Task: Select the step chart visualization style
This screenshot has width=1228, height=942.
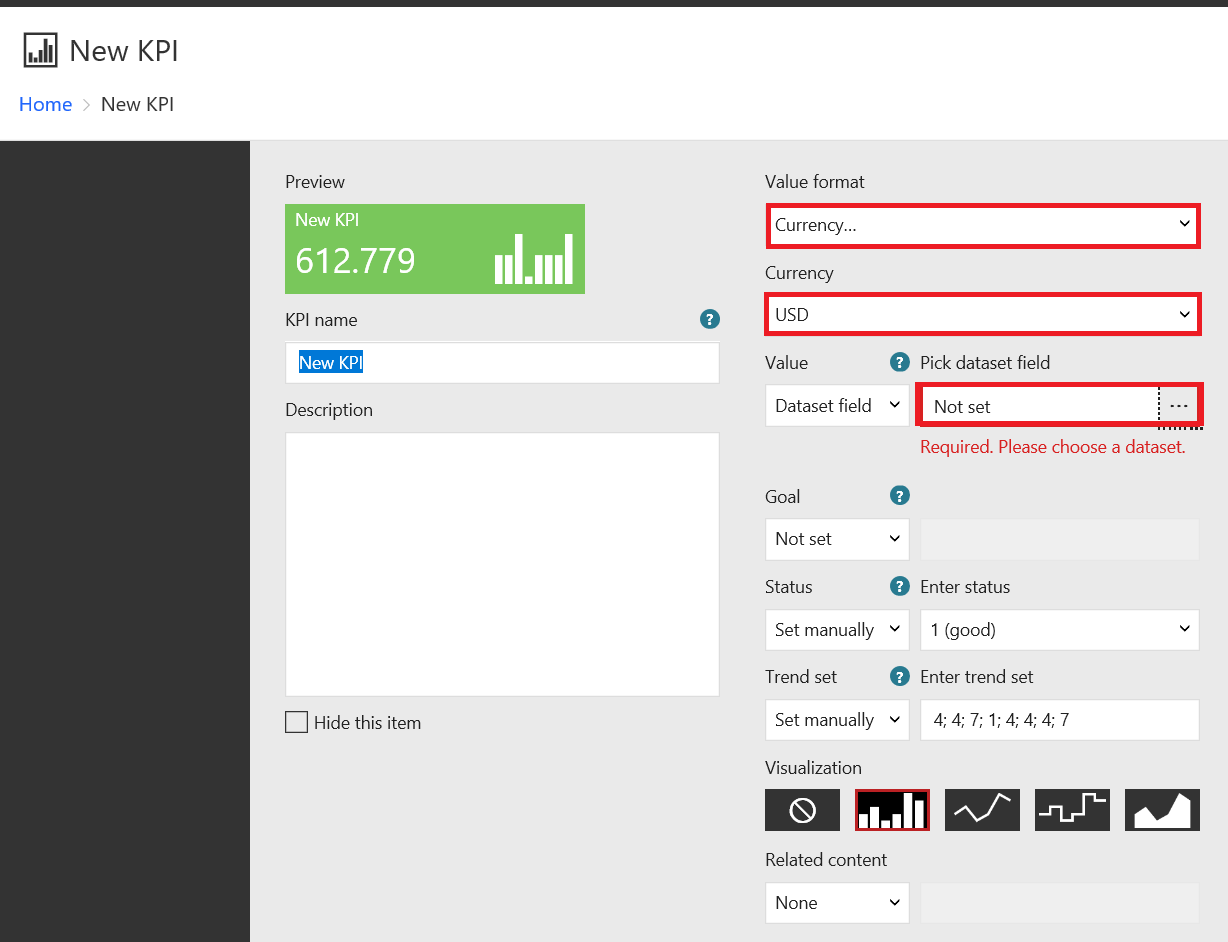Action: [x=1072, y=810]
